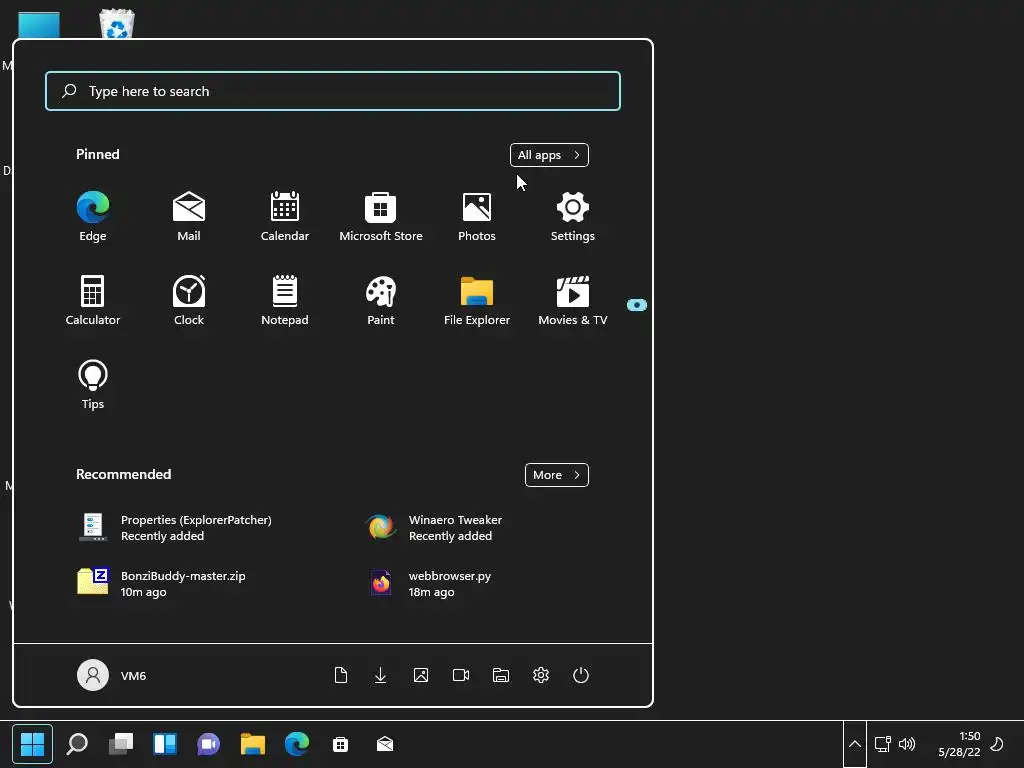The width and height of the screenshot is (1024, 768).
Task: Open Microsoft Store from the taskbar
Action: [x=340, y=744]
